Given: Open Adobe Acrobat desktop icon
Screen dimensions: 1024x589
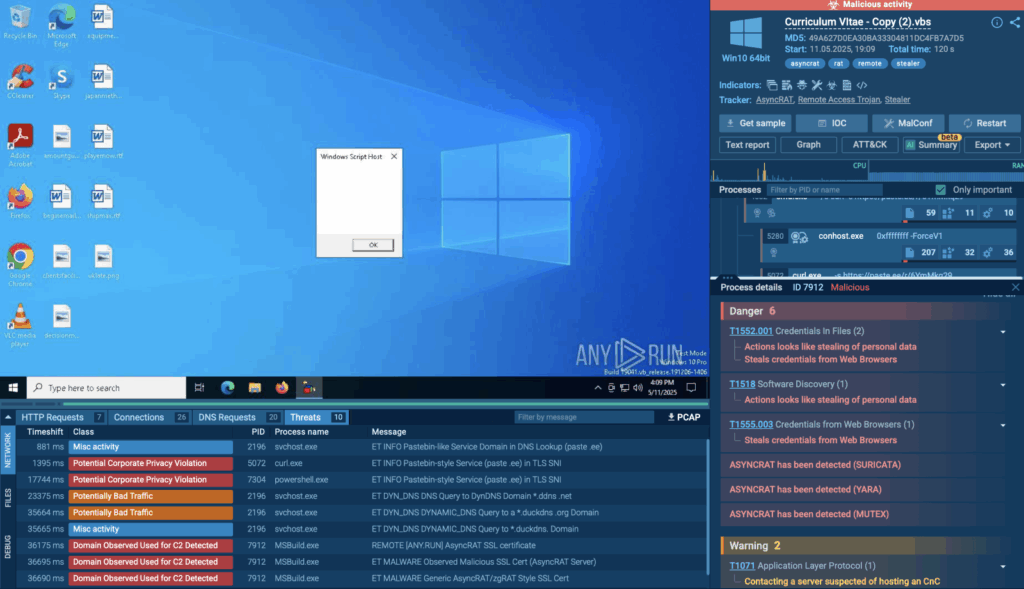Looking at the screenshot, I should (20, 145).
